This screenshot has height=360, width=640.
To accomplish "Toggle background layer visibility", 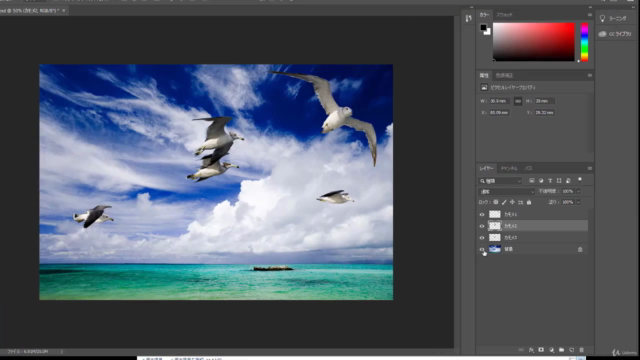I will [x=482, y=249].
